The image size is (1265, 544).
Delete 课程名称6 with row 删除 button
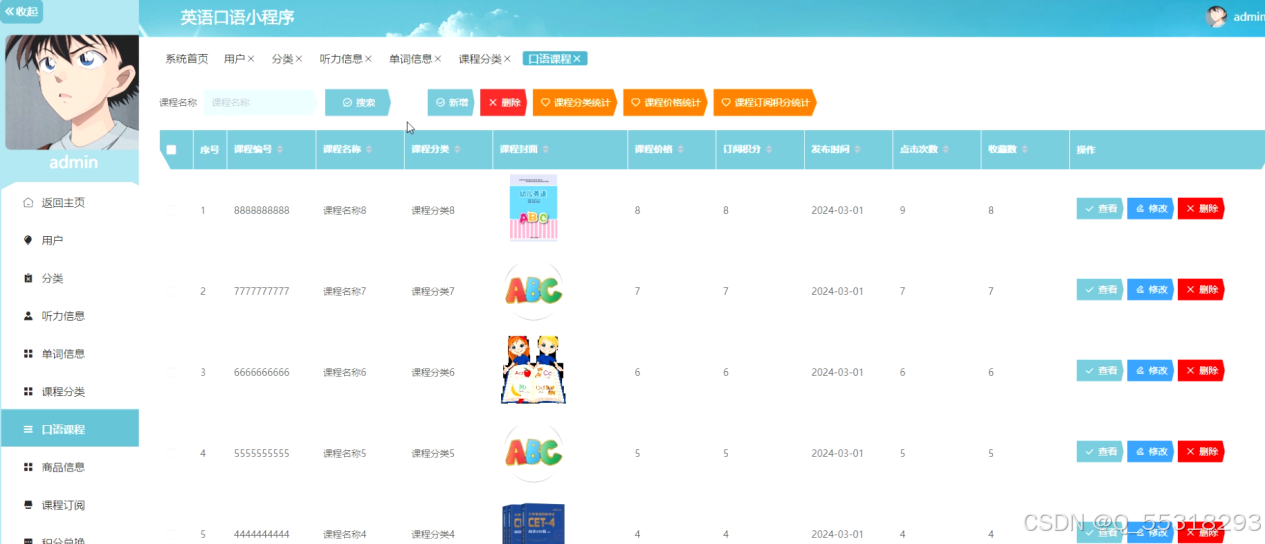tap(1201, 370)
